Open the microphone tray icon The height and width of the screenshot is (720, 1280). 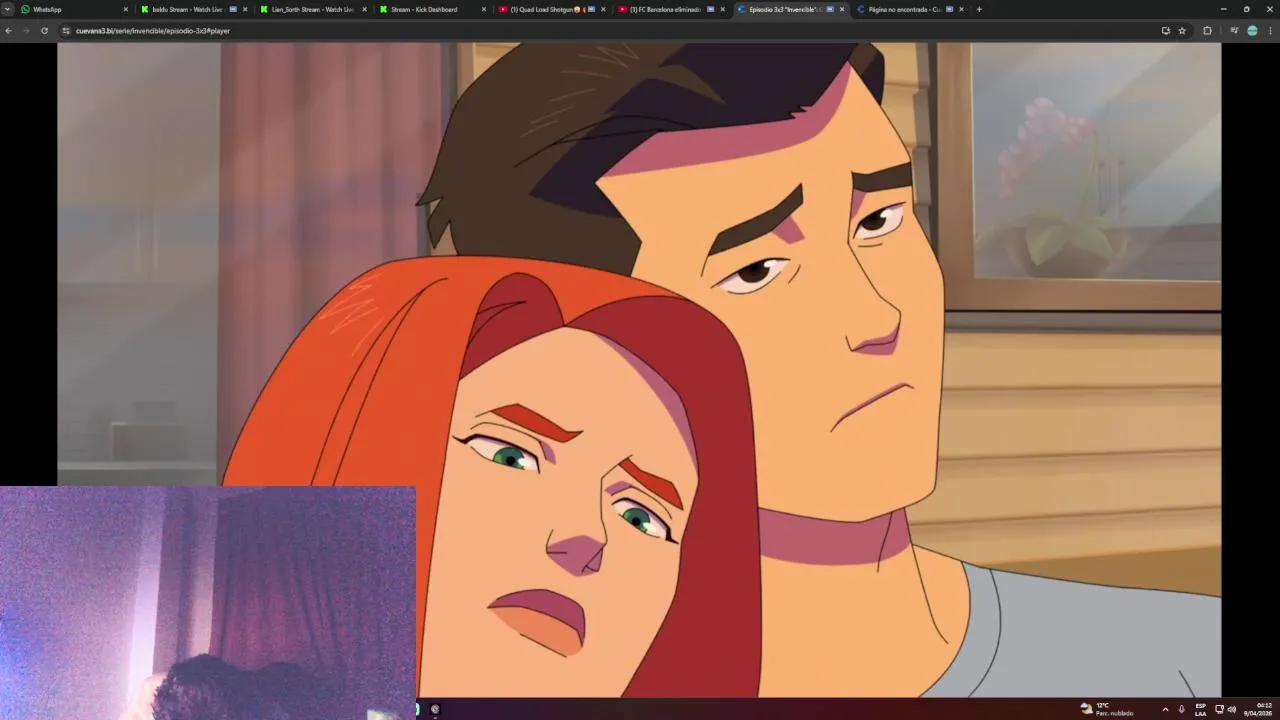(1181, 709)
